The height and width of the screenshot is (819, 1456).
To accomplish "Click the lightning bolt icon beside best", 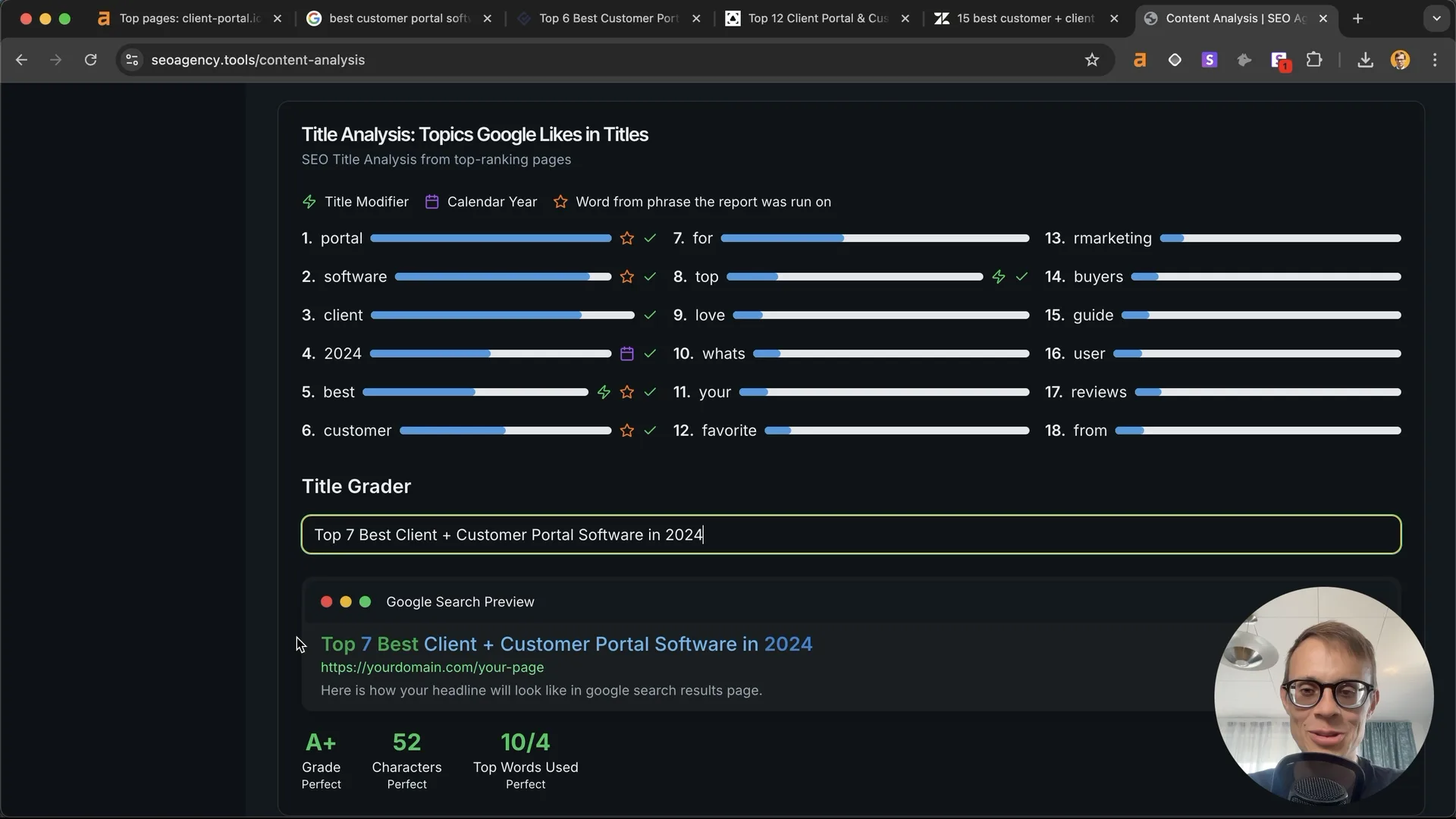I will (x=604, y=392).
